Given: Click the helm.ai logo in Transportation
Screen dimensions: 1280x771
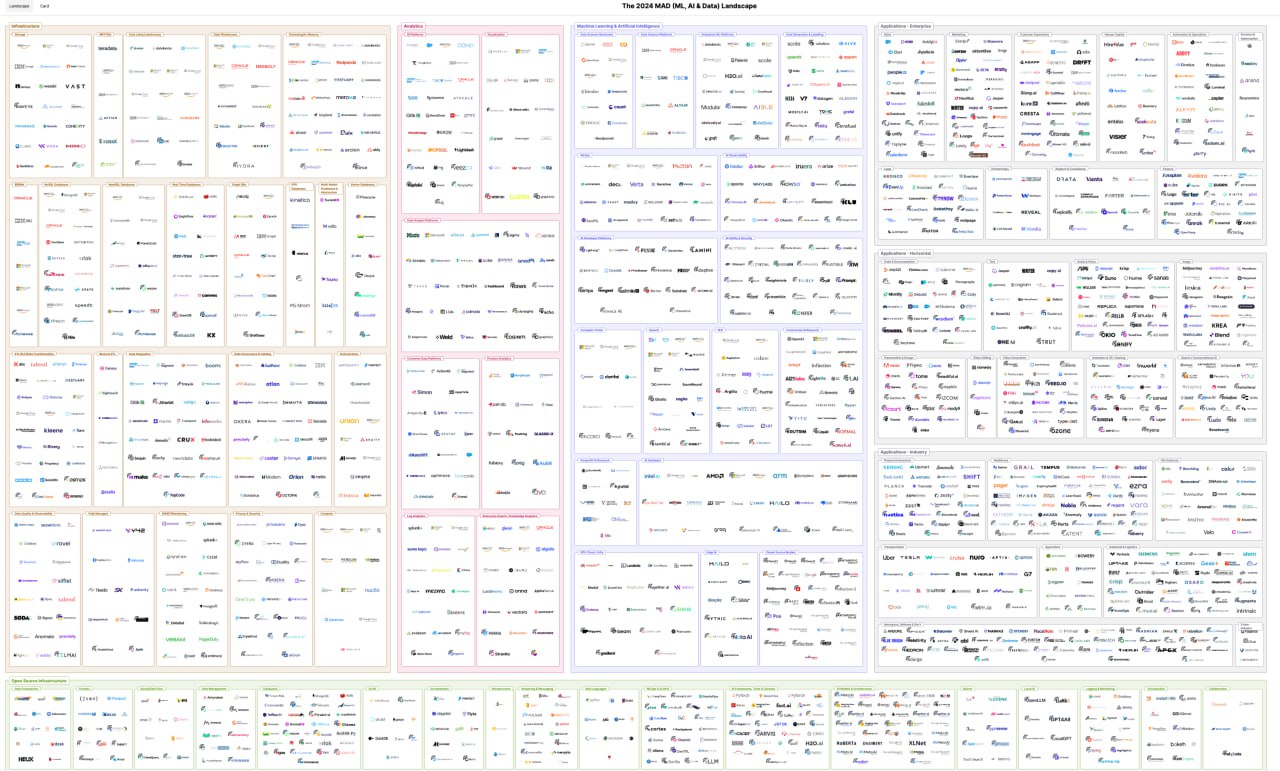Looking at the screenshot, I should point(982,606).
